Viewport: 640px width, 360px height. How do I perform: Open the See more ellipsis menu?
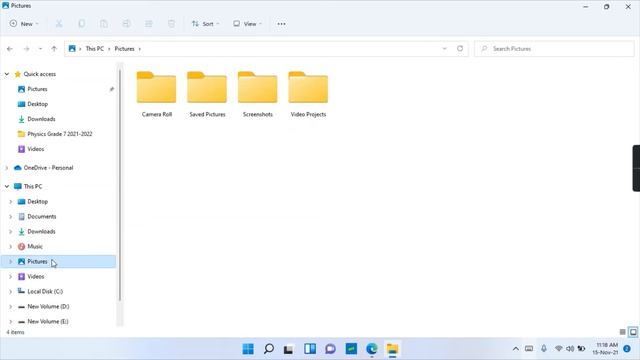pos(281,24)
